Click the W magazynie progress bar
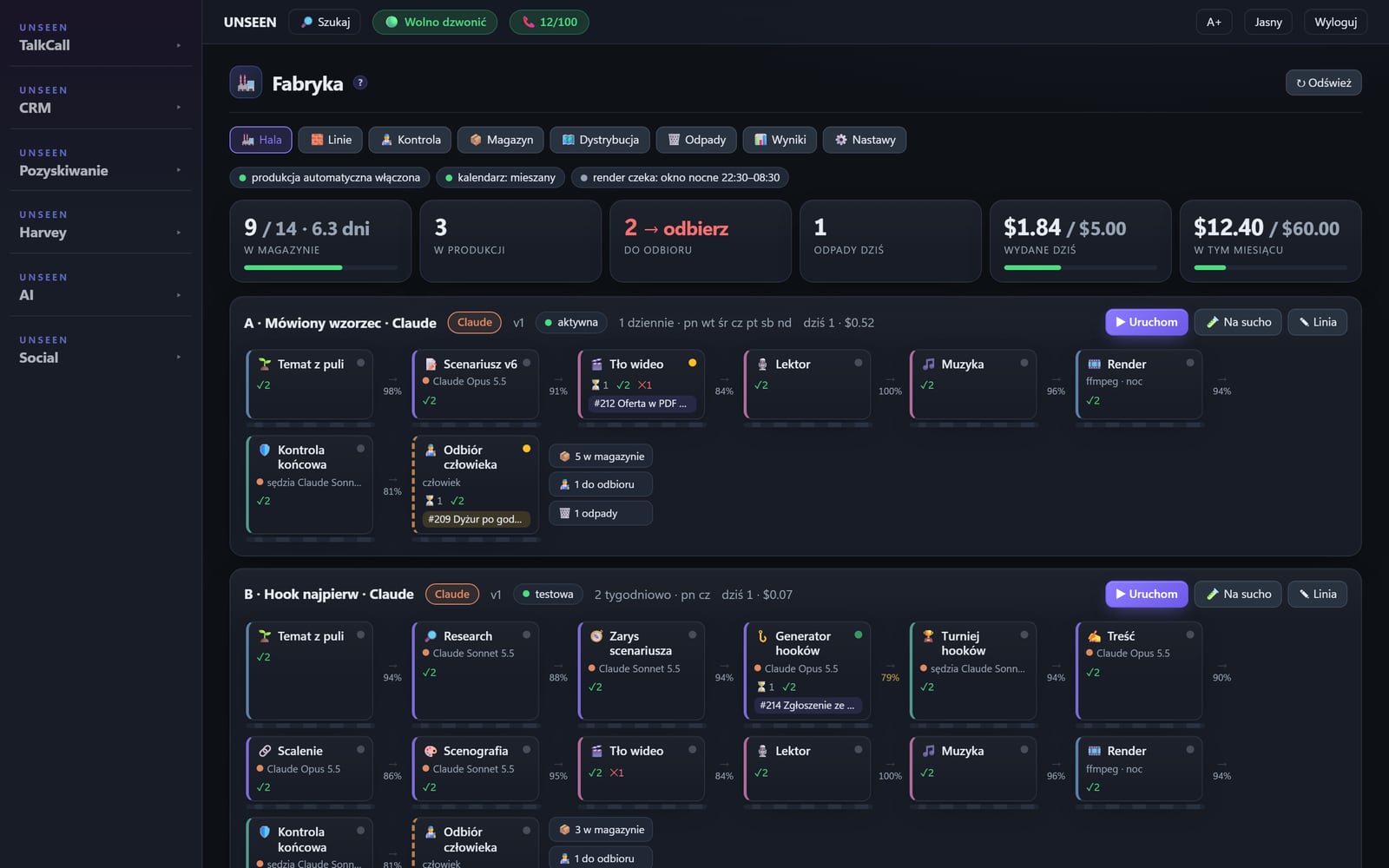The image size is (1389, 868). pyautogui.click(x=320, y=267)
